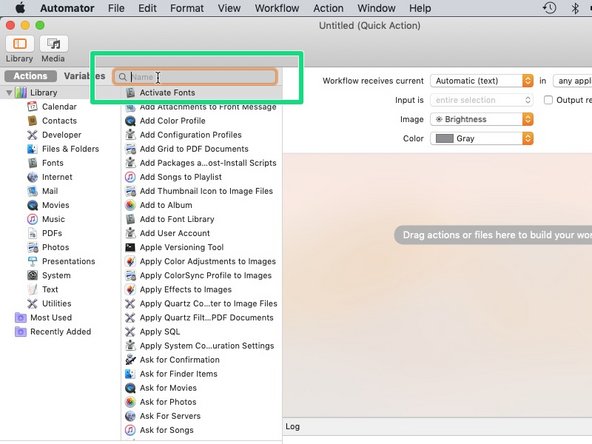Open the Time Machine menu bar icon

pos(549,8)
